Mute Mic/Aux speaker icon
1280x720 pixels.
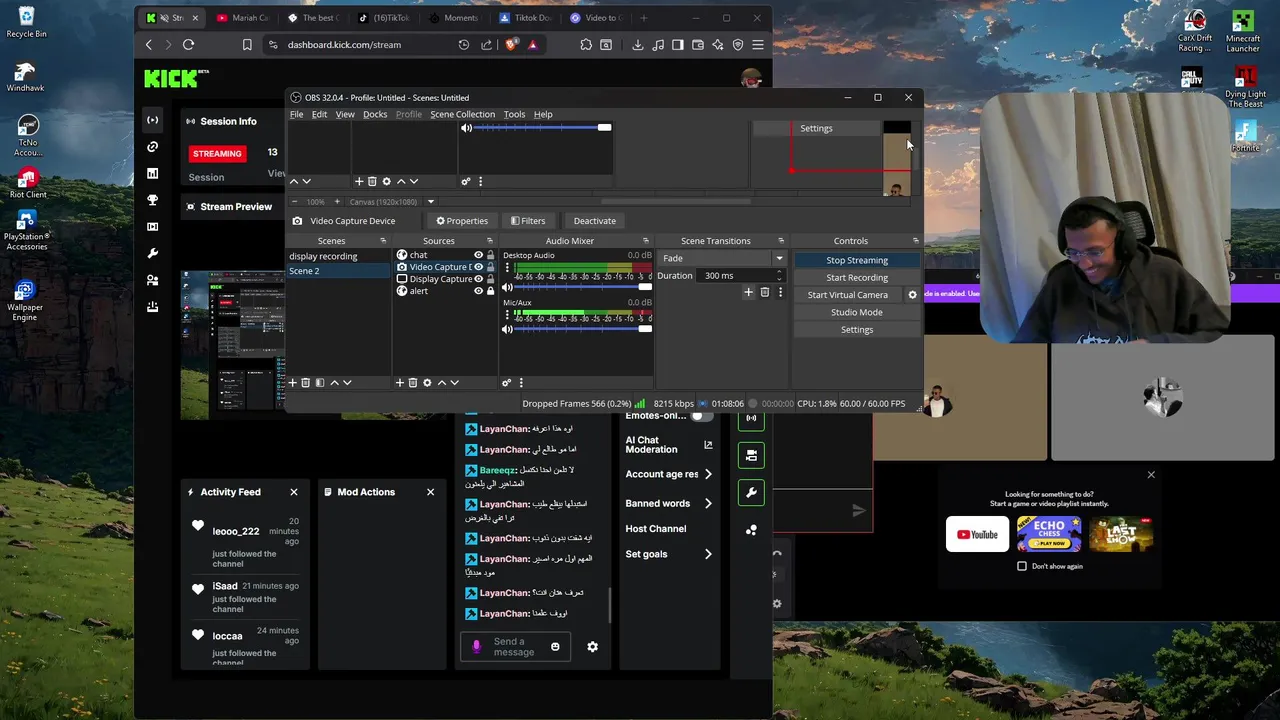coord(507,329)
